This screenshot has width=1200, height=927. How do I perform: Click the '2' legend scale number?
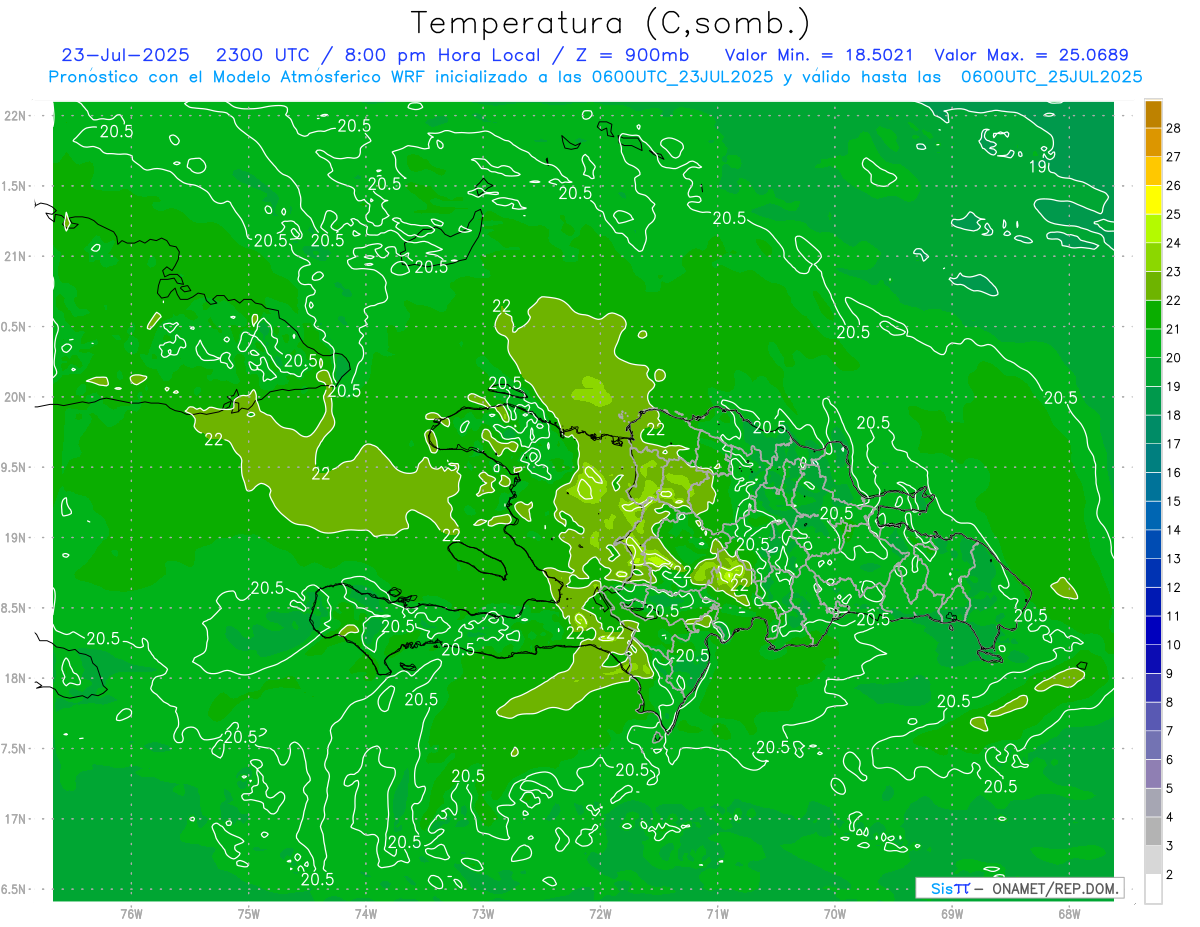(1170, 875)
